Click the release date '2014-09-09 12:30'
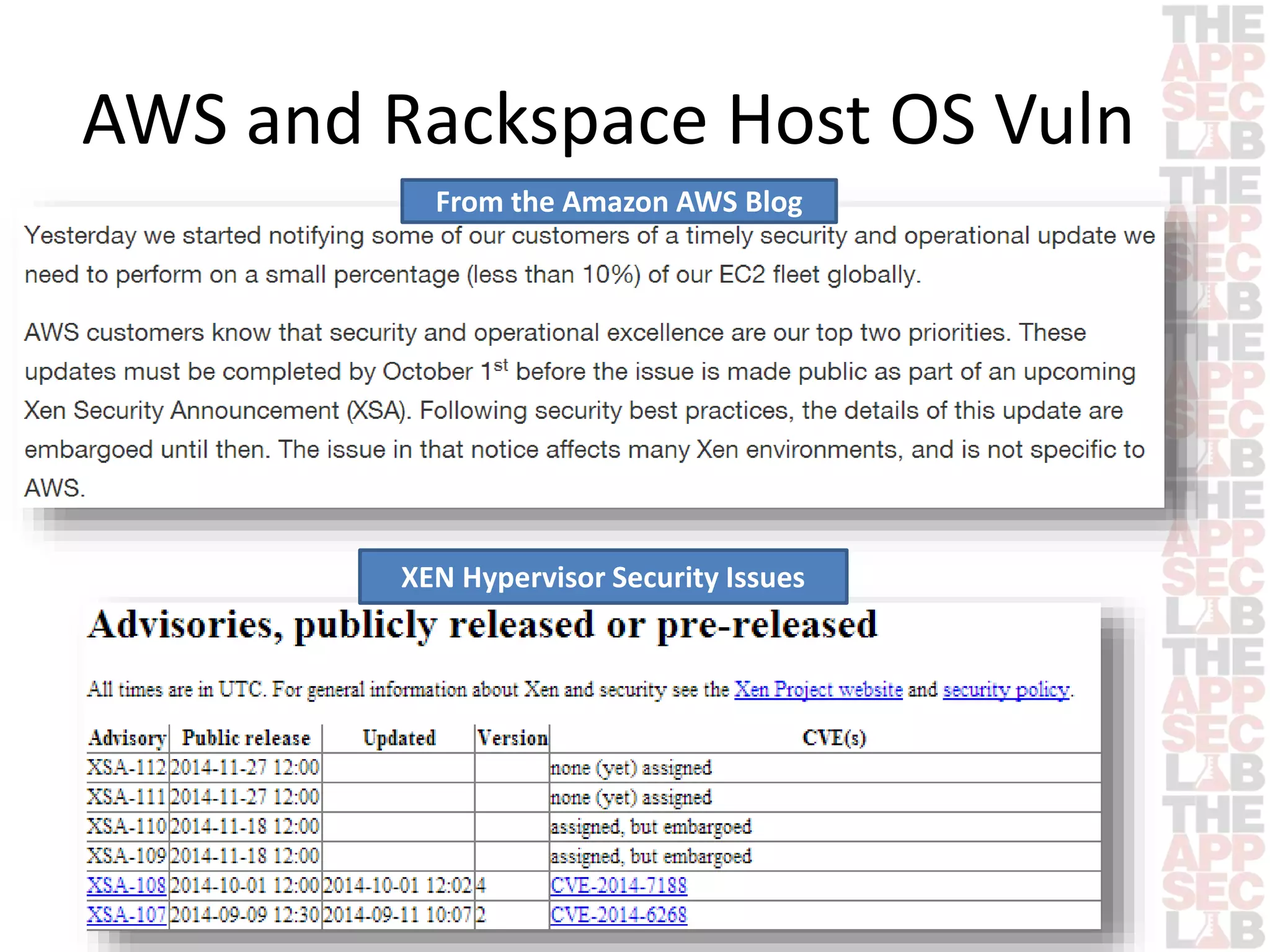This screenshot has height=952, width=1270. [x=245, y=915]
